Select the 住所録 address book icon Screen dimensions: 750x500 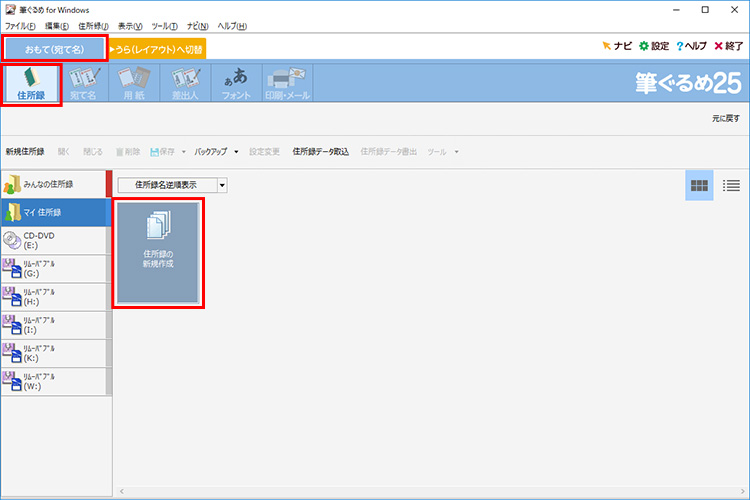click(32, 84)
